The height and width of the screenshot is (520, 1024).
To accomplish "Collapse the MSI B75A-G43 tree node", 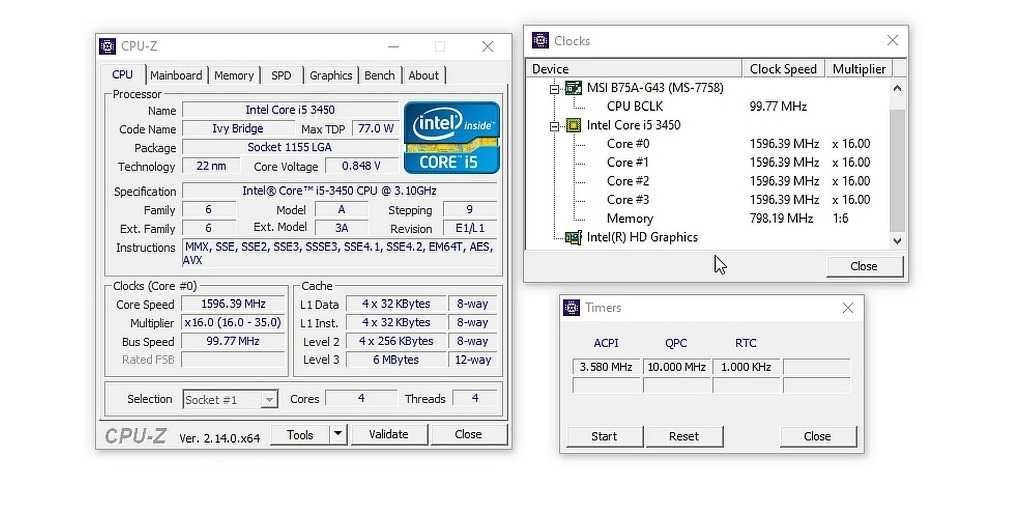I will click(554, 88).
